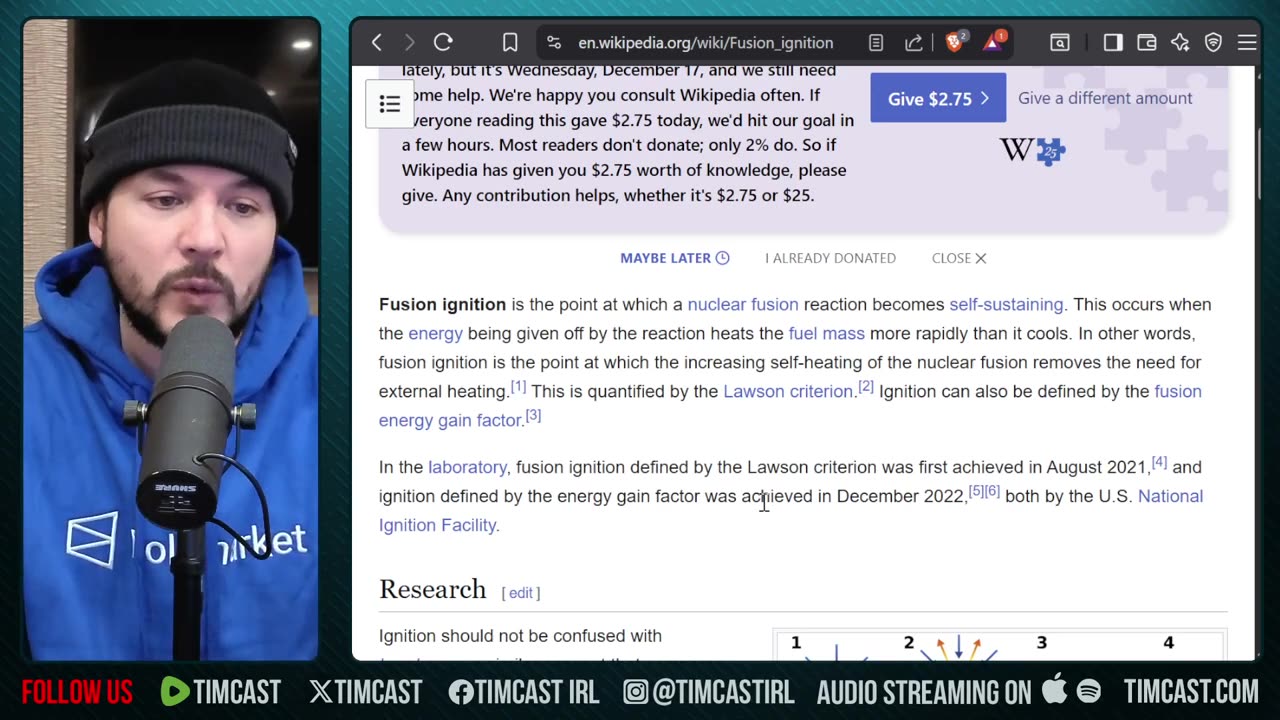This screenshot has height=720, width=1280.
Task: Click the fusion diagram thumbnail
Action: 1000,646
